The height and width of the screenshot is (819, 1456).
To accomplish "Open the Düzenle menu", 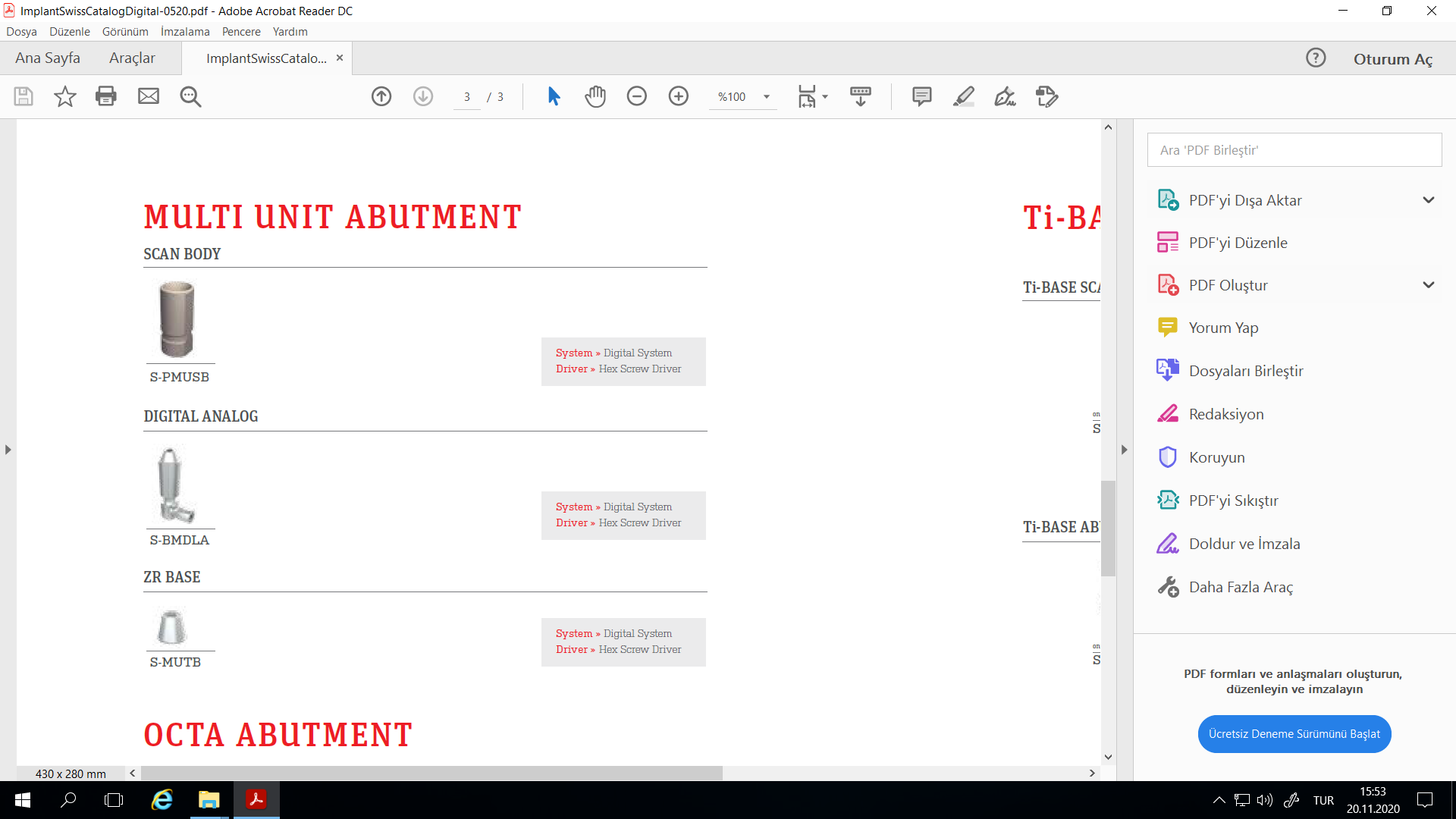I will 70,32.
